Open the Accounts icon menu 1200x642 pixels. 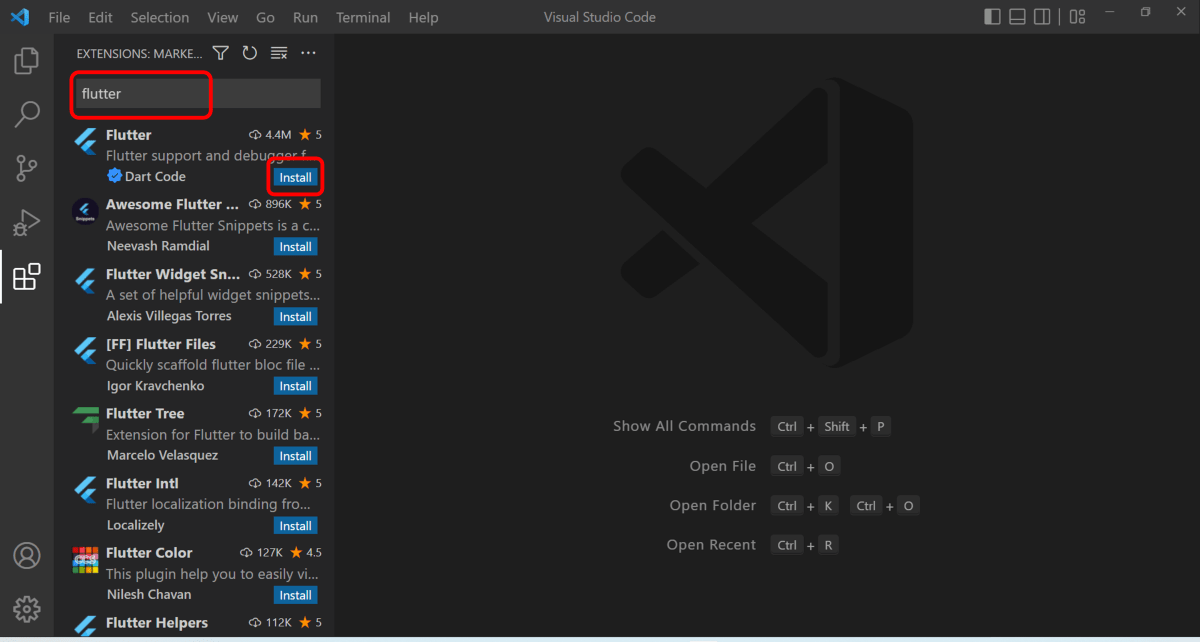tap(27, 555)
